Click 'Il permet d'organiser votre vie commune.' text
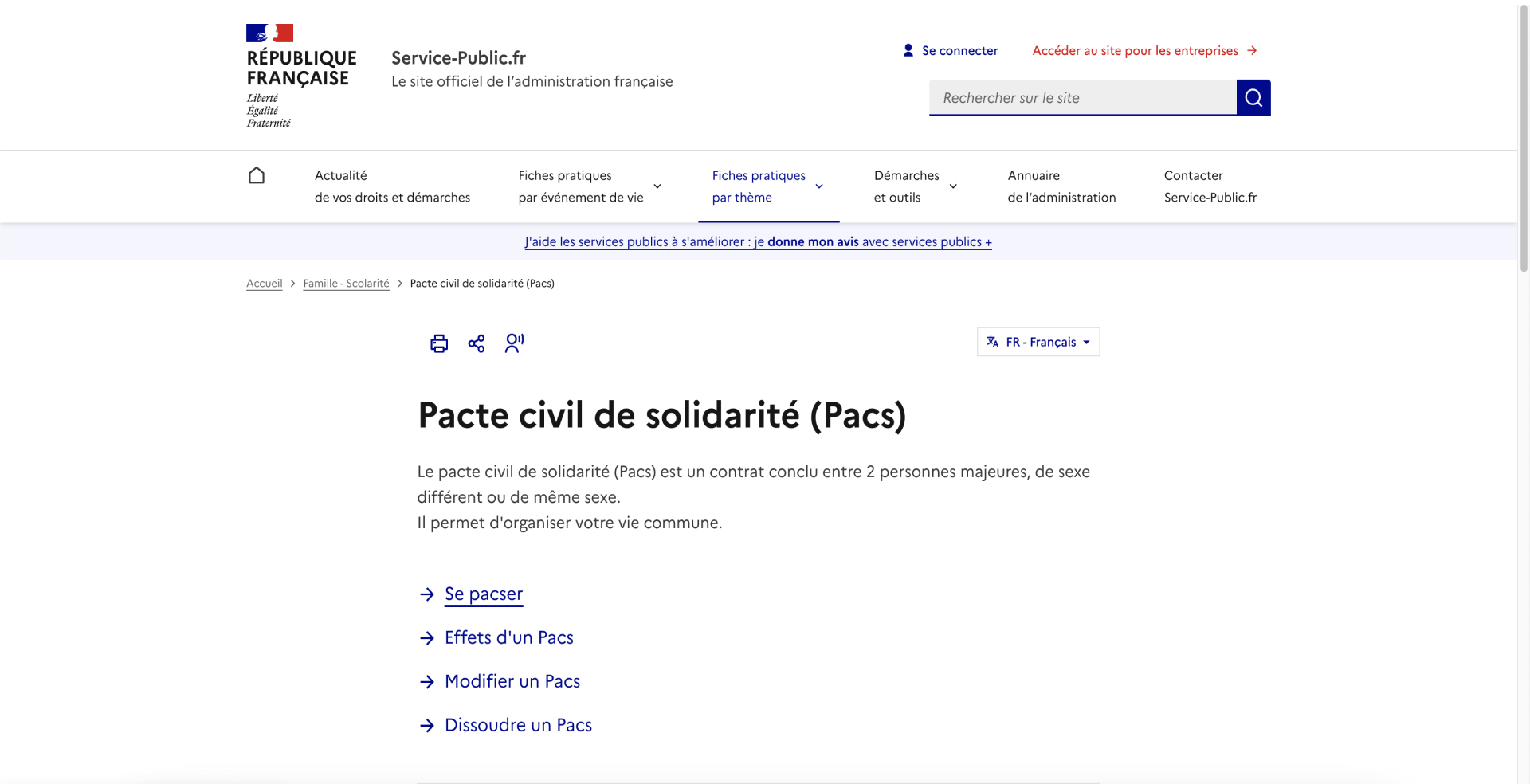Image resolution: width=1530 pixels, height=784 pixels. [570, 523]
